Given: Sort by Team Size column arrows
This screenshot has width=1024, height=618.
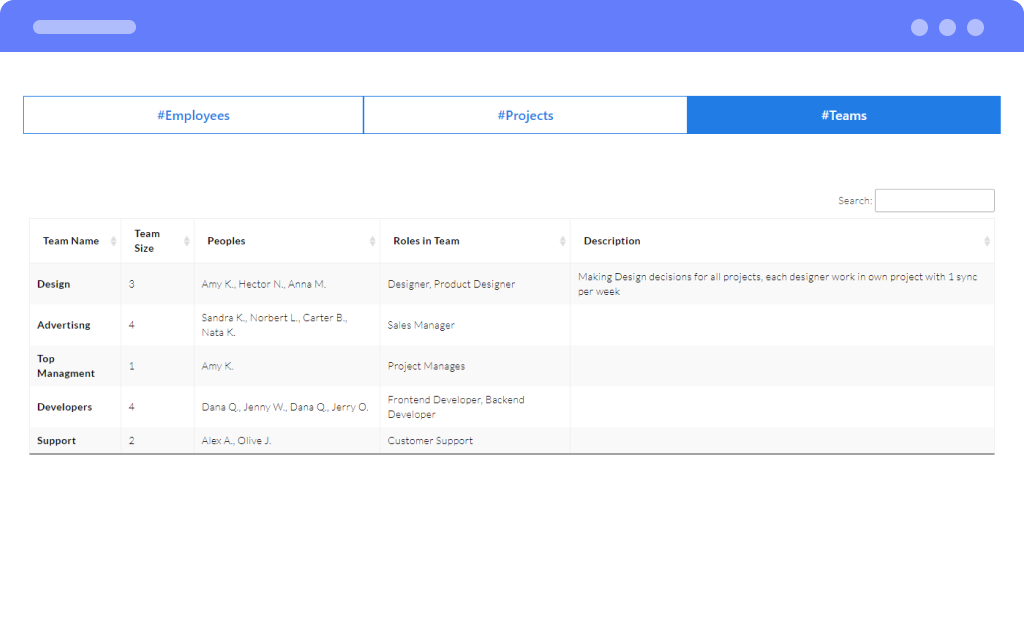Looking at the screenshot, I should 187,241.
